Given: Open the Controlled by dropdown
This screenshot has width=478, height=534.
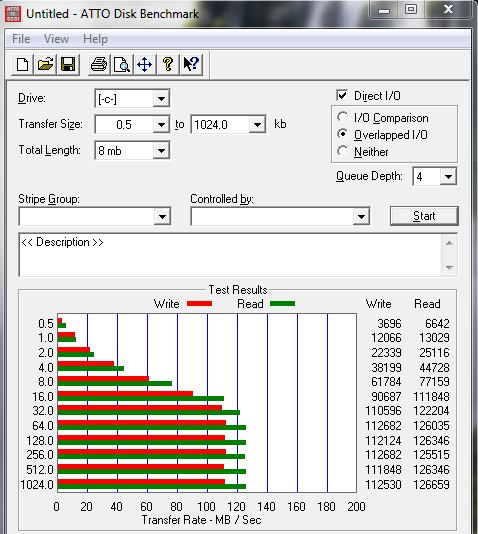Looking at the screenshot, I should coord(280,216).
